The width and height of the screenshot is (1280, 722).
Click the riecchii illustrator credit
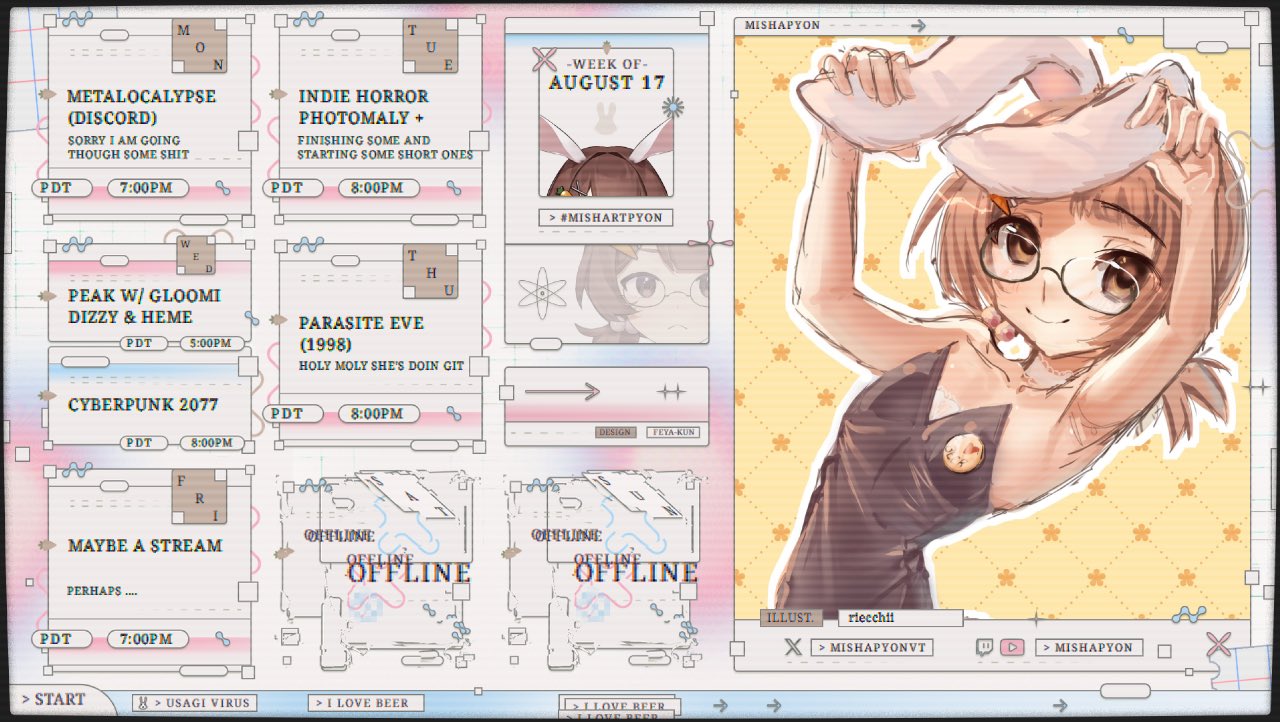[900, 618]
